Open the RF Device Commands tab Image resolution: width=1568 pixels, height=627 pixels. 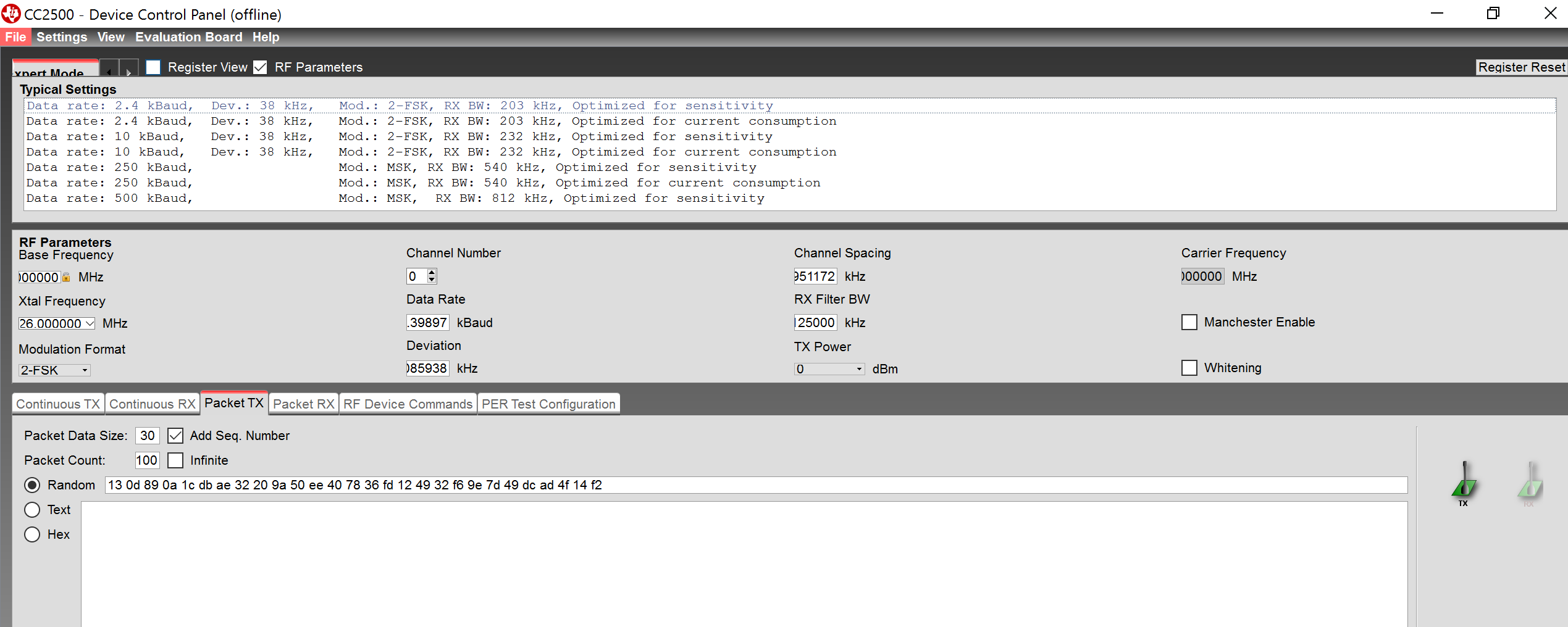pyautogui.click(x=408, y=404)
